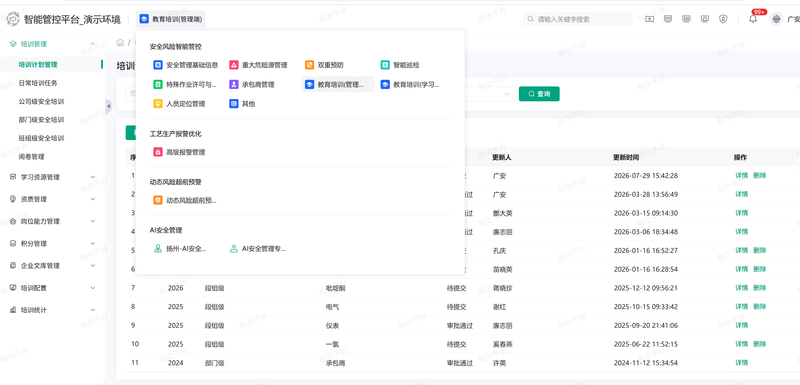Select highlighted 教育培训(管理... menu entry
Image resolution: width=800 pixels, height=385 pixels.
click(338, 85)
